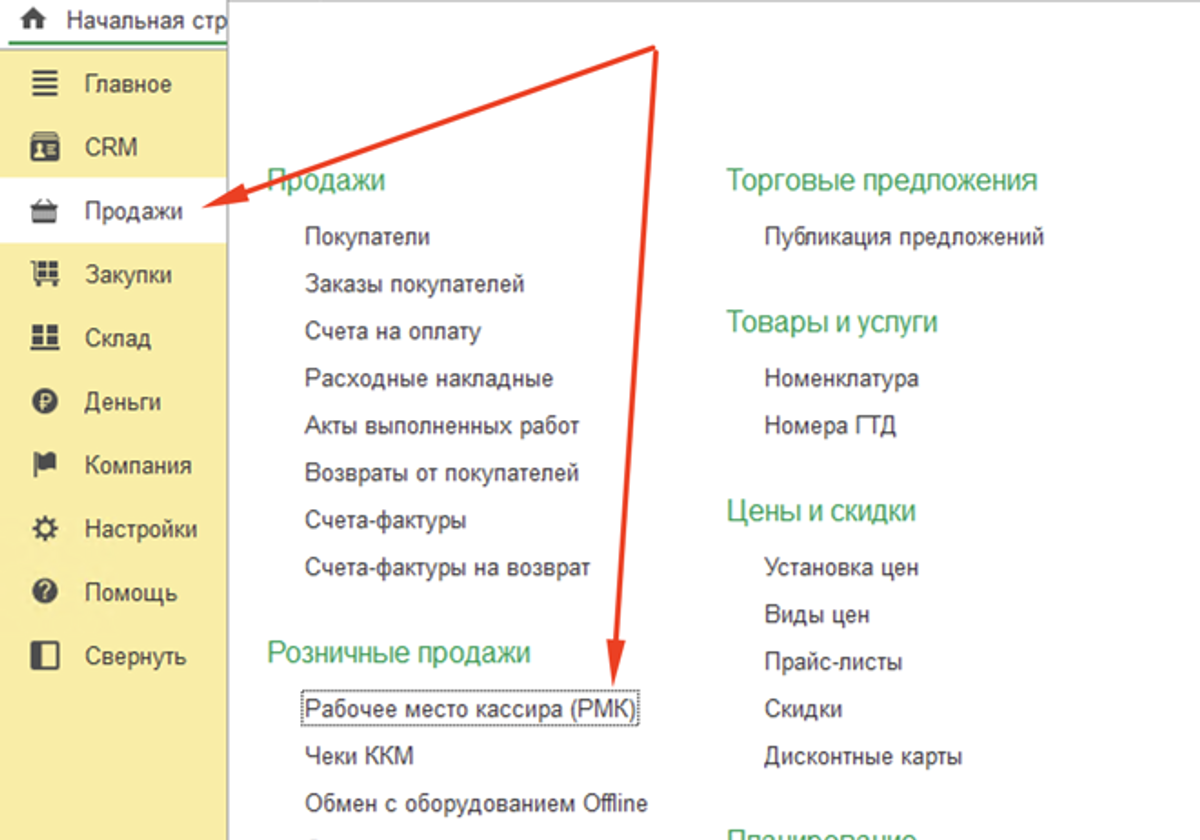Viewport: 1200px width, 840px height.
Task: Click the Помощь question mark icon
Action: point(45,593)
